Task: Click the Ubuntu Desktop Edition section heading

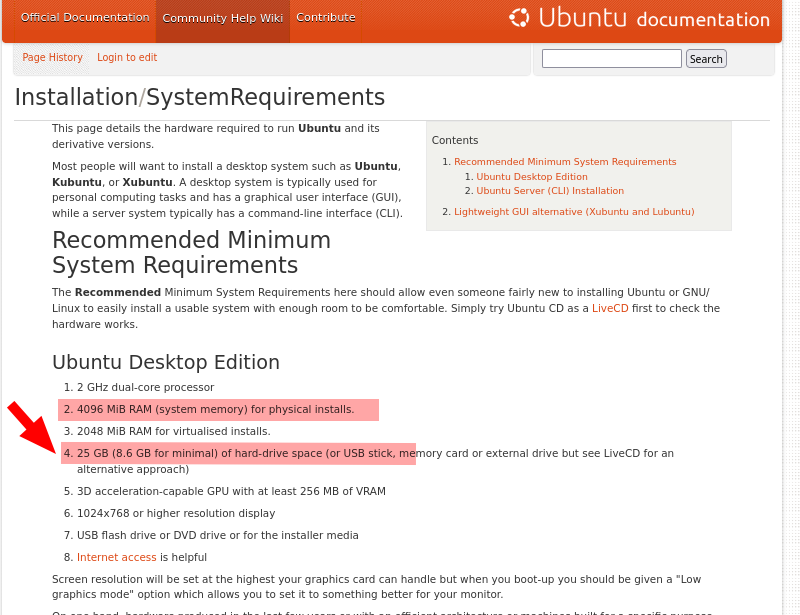Action: click(165, 362)
